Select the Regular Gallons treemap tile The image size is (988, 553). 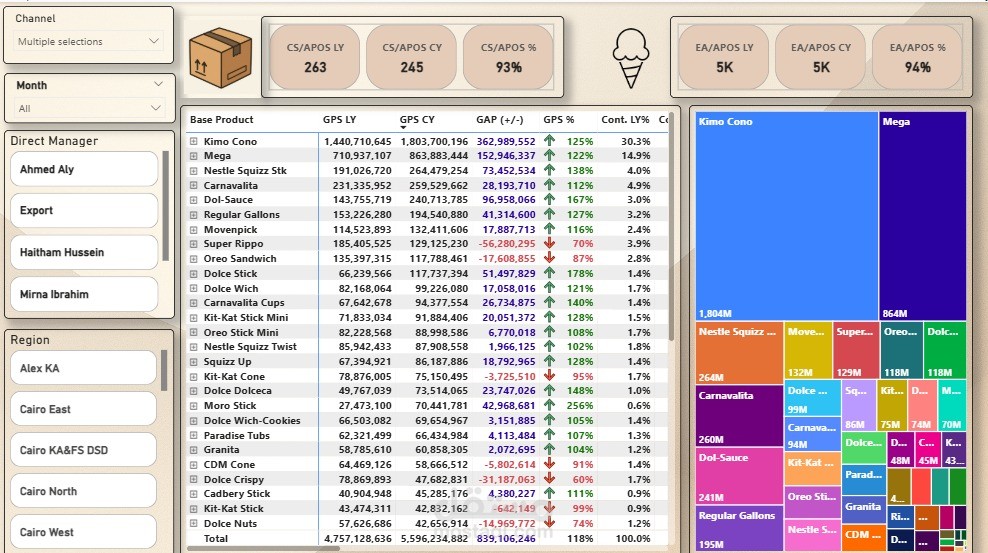[x=739, y=528]
